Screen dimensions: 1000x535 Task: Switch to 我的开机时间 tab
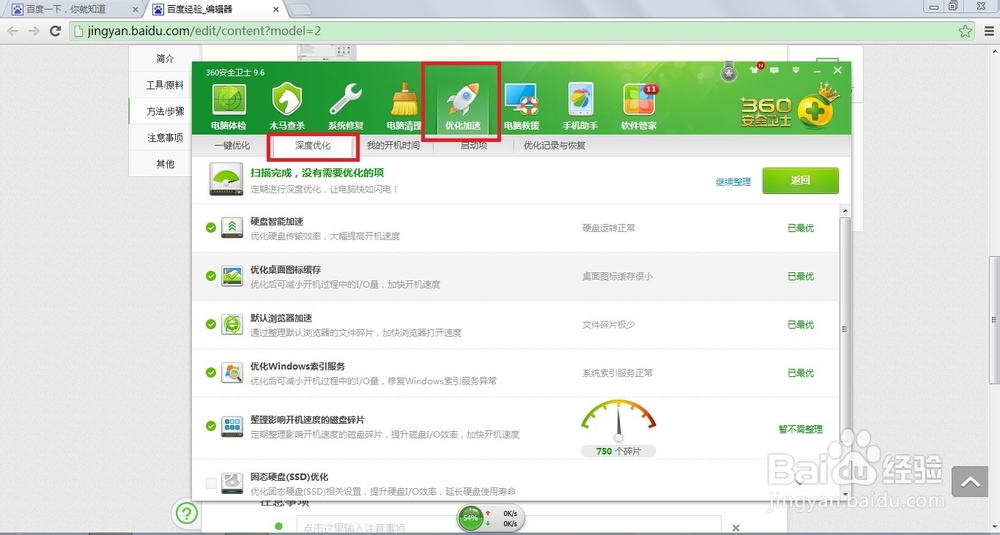pyautogui.click(x=393, y=145)
